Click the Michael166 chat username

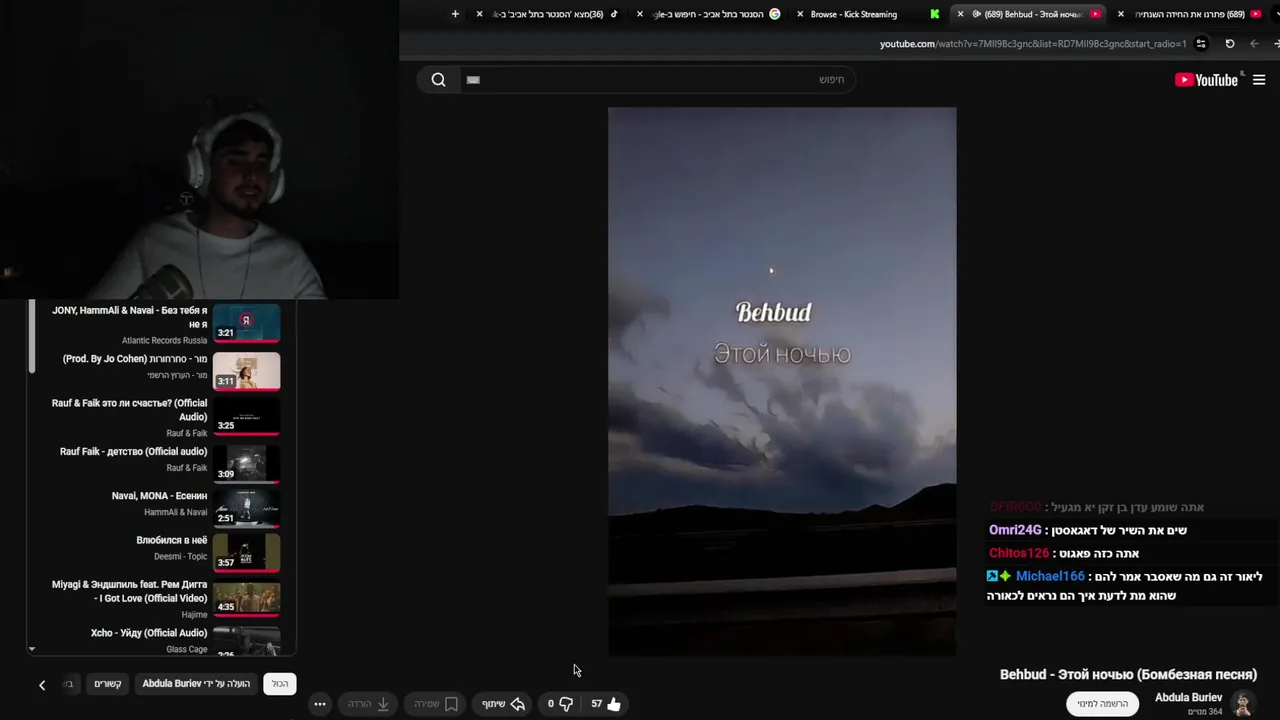click(x=1050, y=576)
